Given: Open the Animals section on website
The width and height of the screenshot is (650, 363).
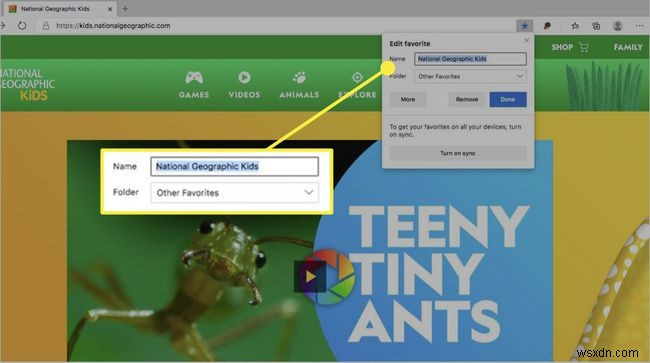Looking at the screenshot, I should 299,85.
